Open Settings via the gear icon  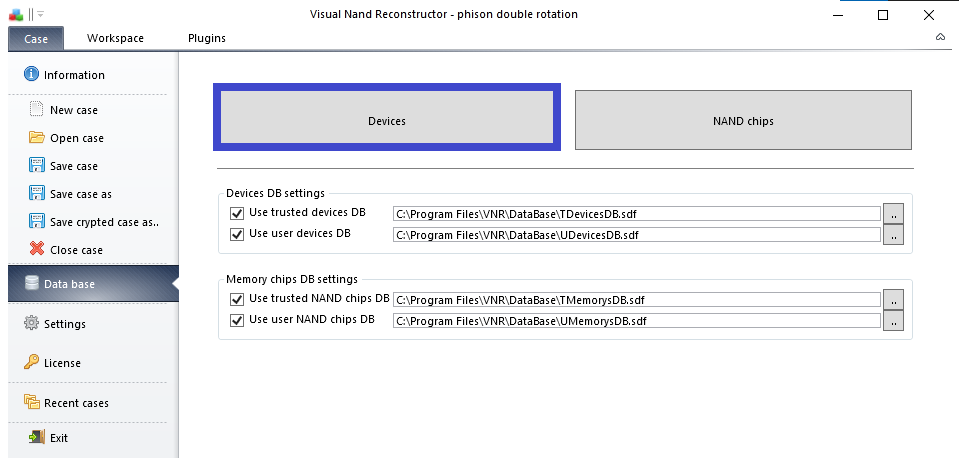click(x=31, y=323)
